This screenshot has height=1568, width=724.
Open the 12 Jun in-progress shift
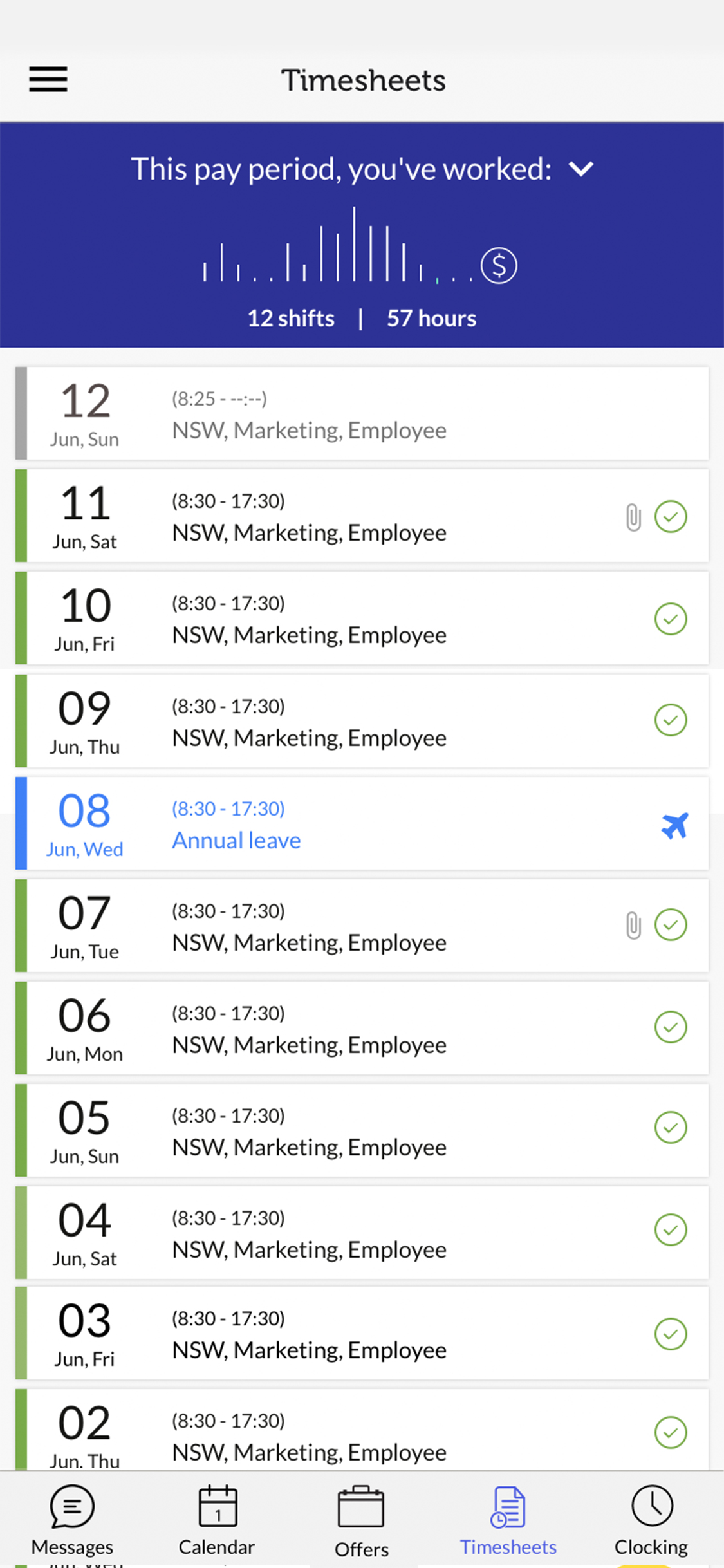362,413
